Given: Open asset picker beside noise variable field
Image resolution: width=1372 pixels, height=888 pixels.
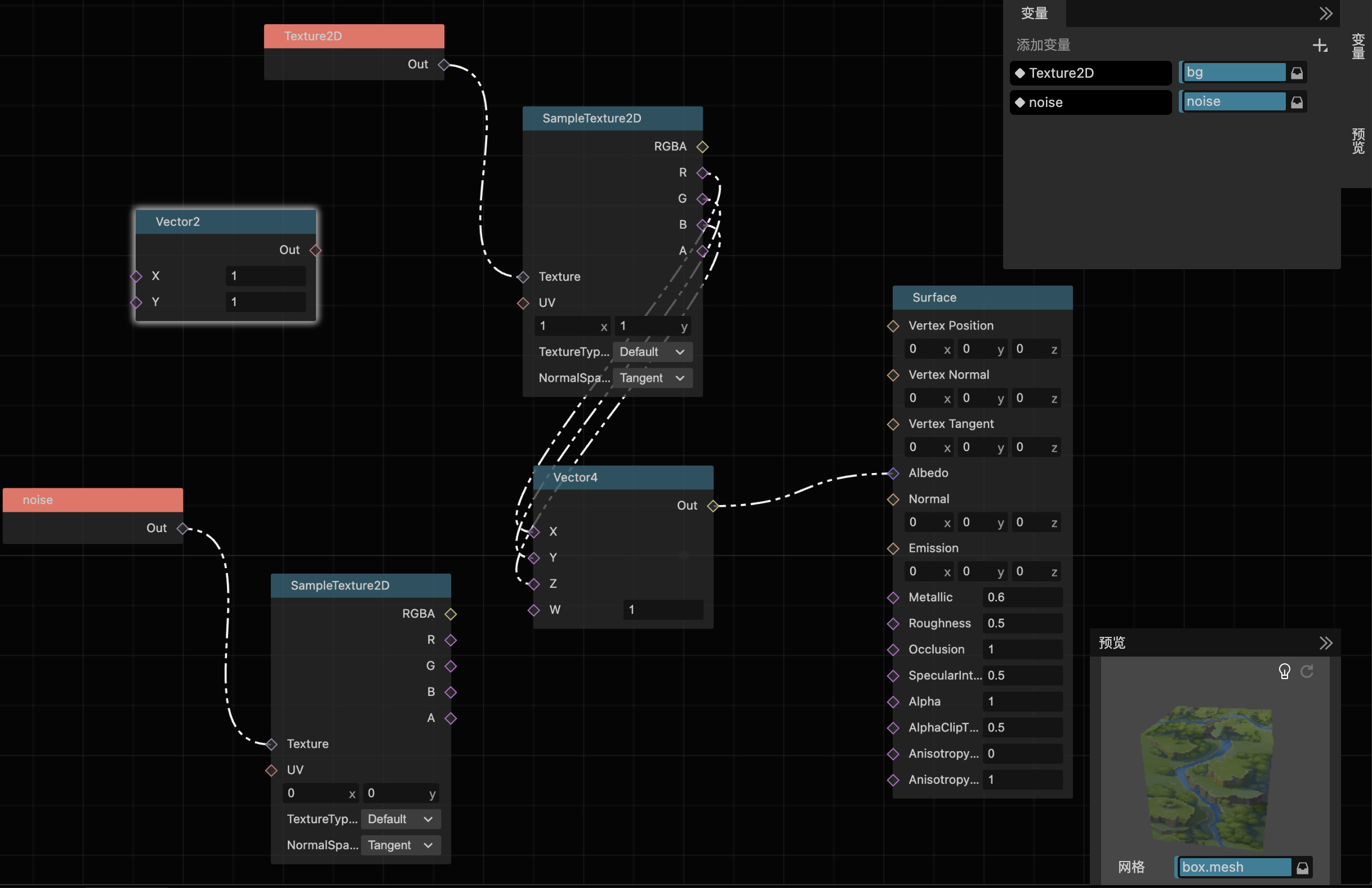Looking at the screenshot, I should pos(1297,102).
